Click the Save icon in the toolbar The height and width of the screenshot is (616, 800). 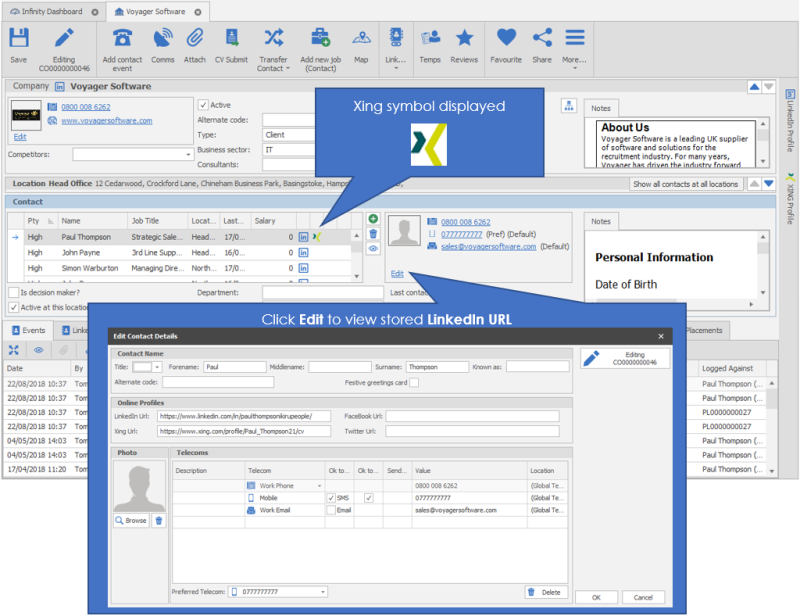click(x=18, y=42)
